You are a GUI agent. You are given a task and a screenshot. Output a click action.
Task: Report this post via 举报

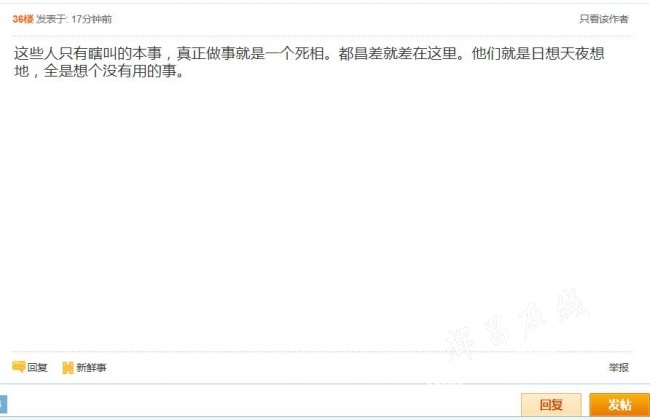tap(618, 367)
